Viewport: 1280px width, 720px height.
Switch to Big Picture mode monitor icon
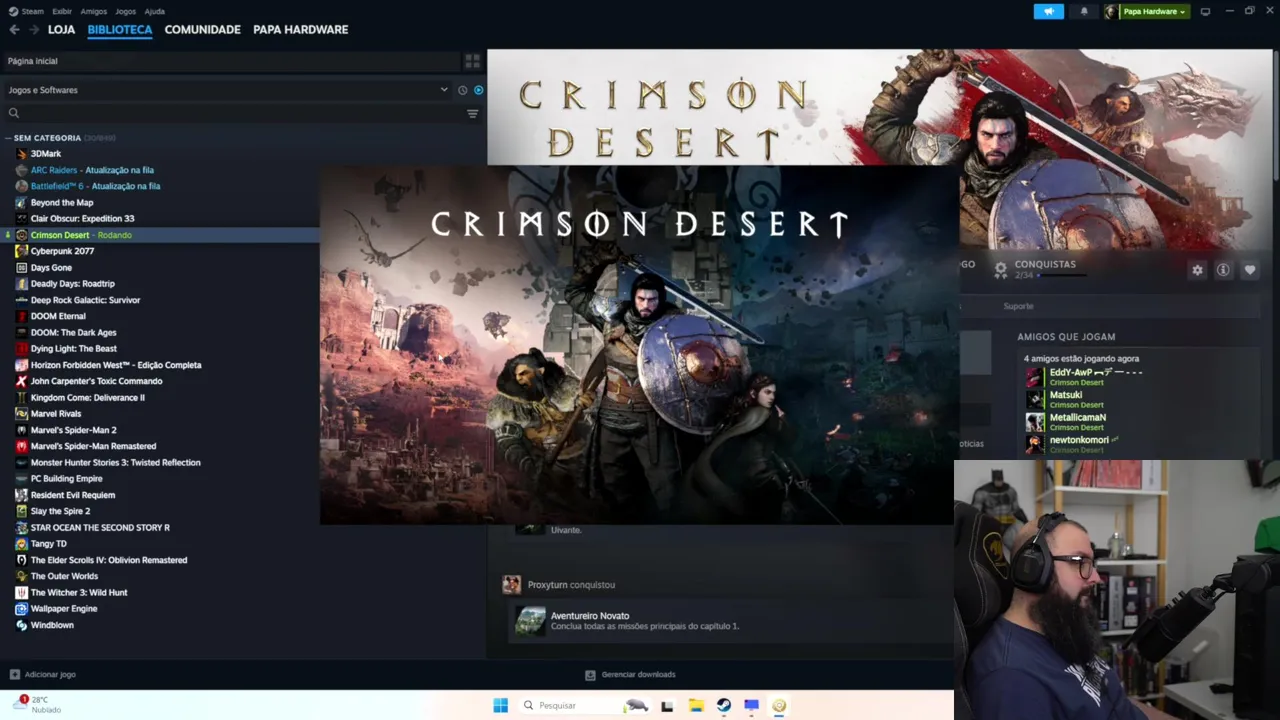[1205, 11]
